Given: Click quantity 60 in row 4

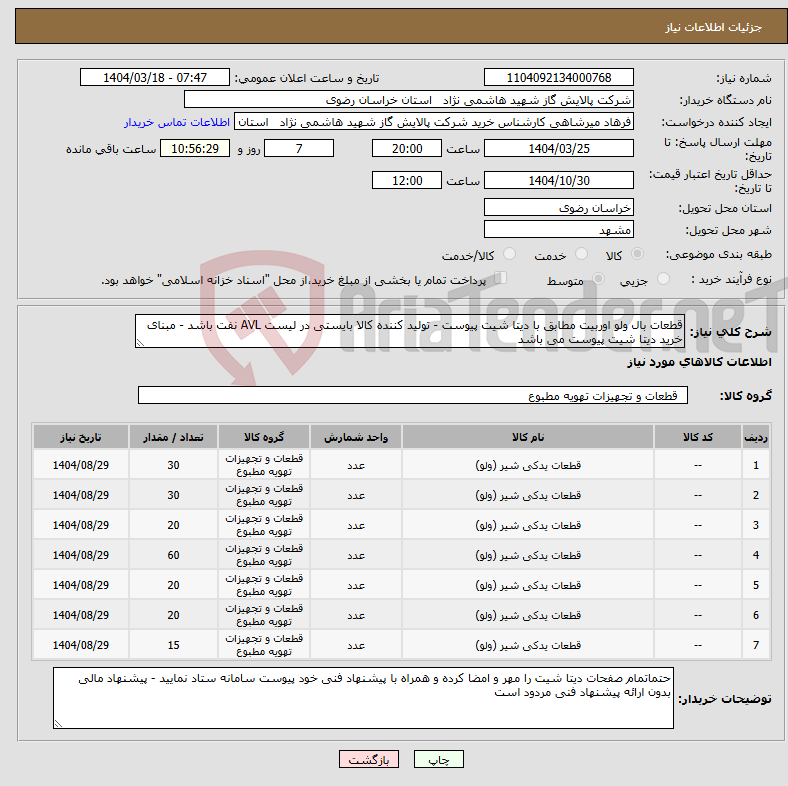Looking at the screenshot, I should click(173, 555).
